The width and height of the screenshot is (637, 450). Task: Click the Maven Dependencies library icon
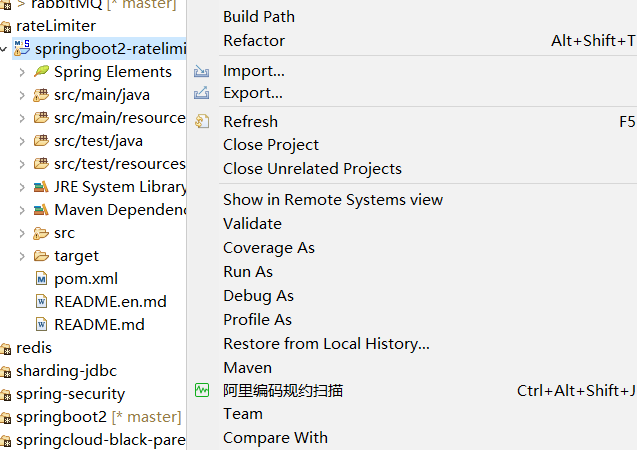(x=41, y=210)
